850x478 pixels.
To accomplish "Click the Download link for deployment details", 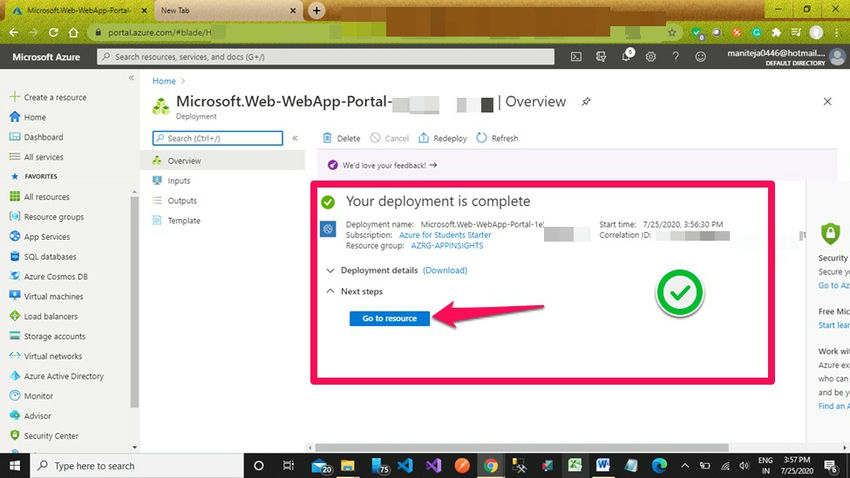I will [445, 270].
